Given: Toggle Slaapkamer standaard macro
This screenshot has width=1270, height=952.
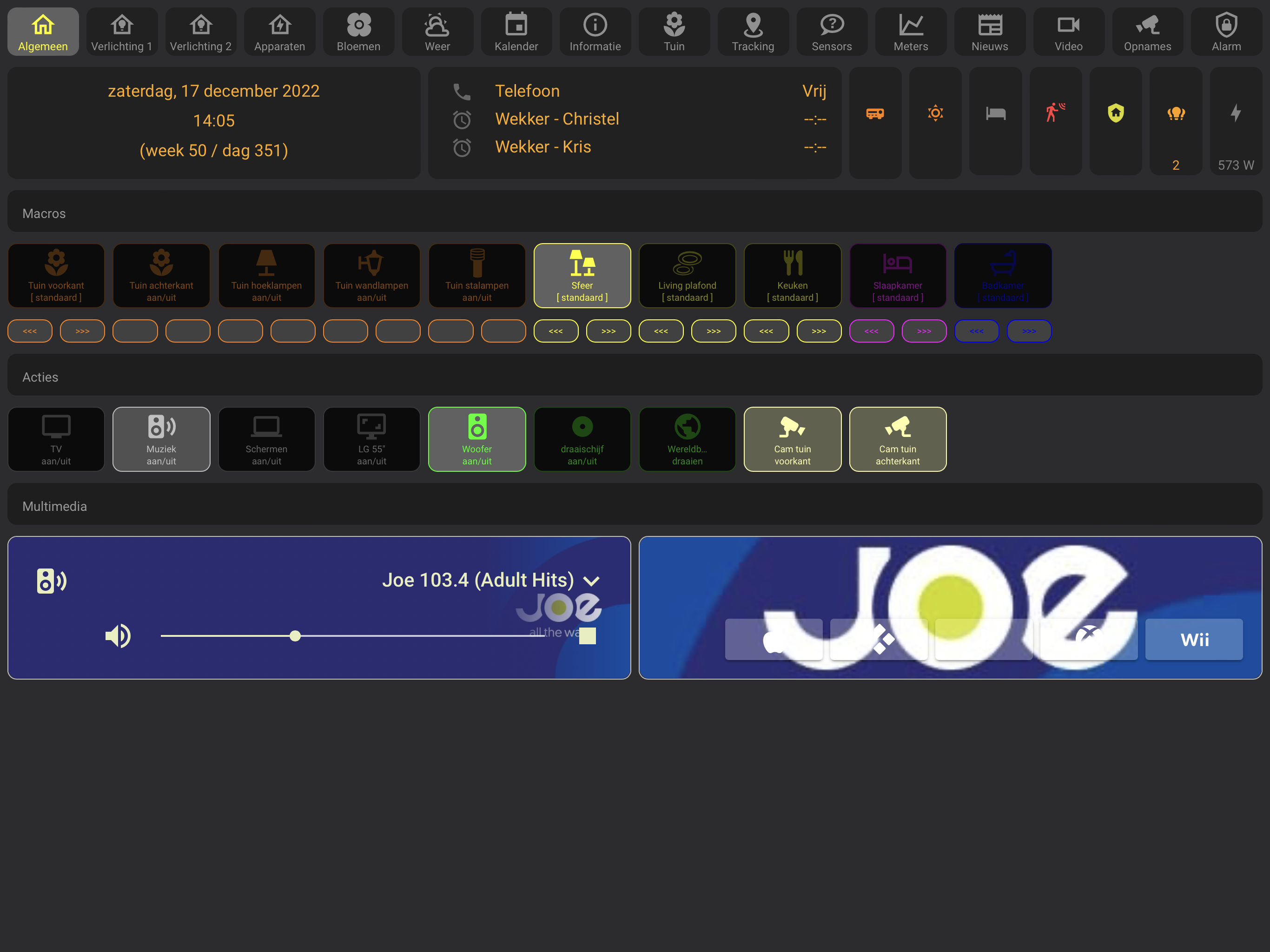Looking at the screenshot, I should coord(898,276).
